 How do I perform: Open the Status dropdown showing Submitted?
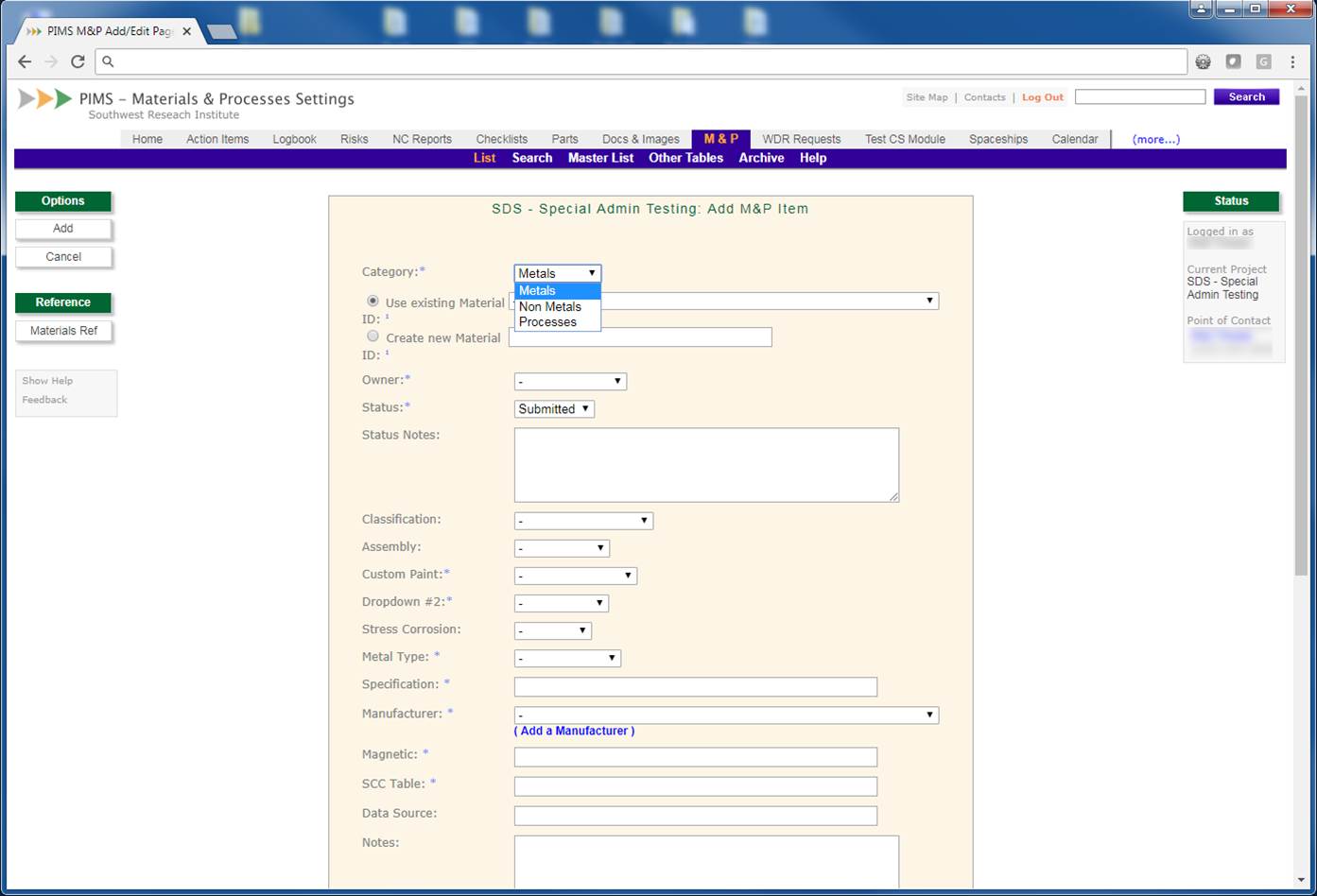point(554,409)
